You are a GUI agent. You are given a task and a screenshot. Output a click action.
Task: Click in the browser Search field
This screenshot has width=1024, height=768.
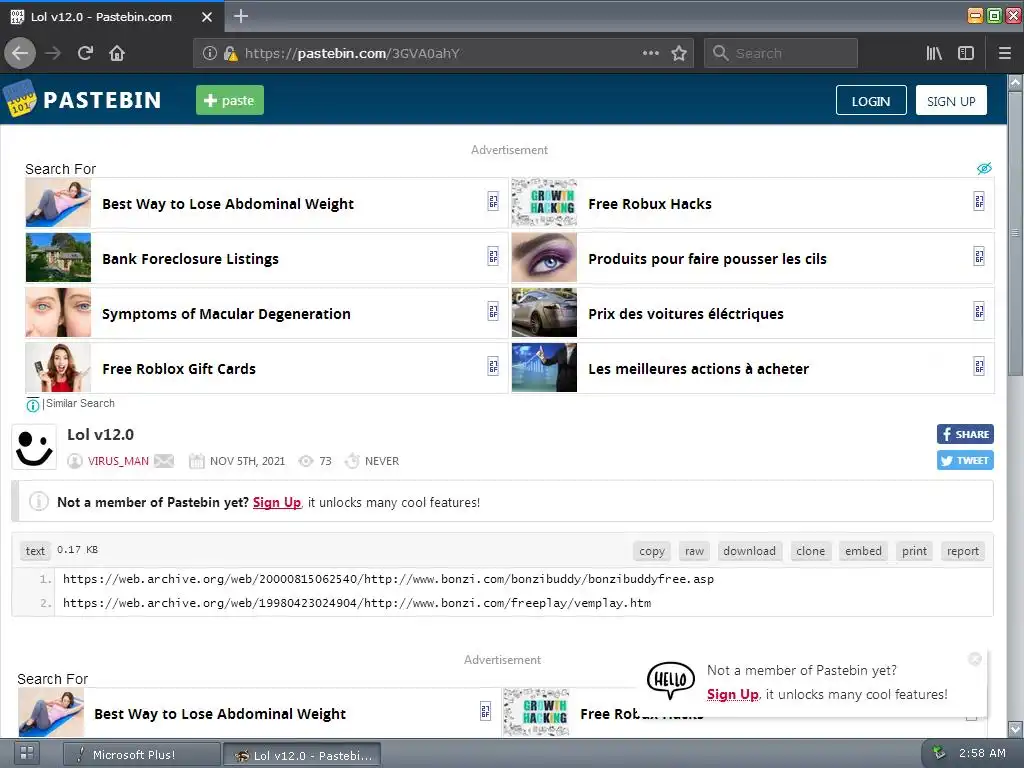click(781, 53)
